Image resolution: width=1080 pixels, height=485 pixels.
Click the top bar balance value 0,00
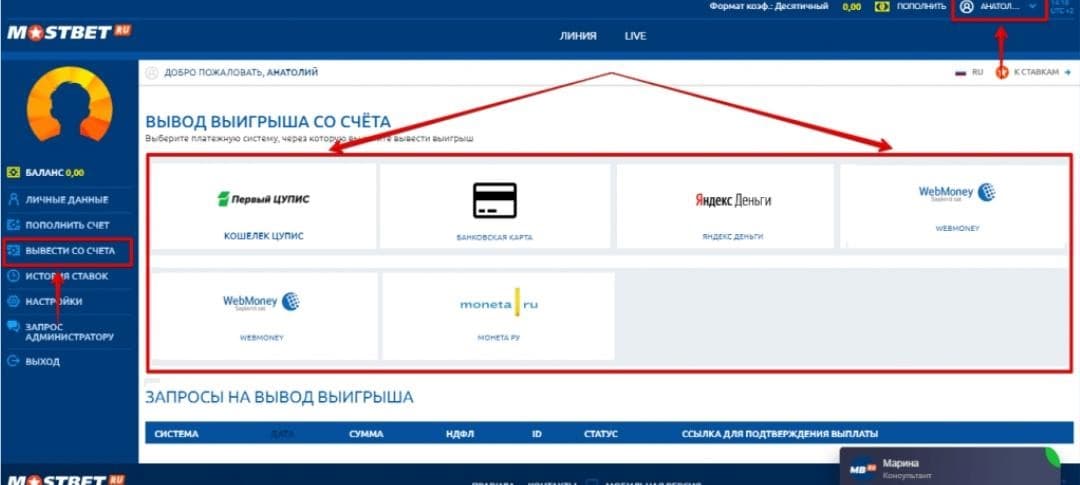pyautogui.click(x=851, y=6)
